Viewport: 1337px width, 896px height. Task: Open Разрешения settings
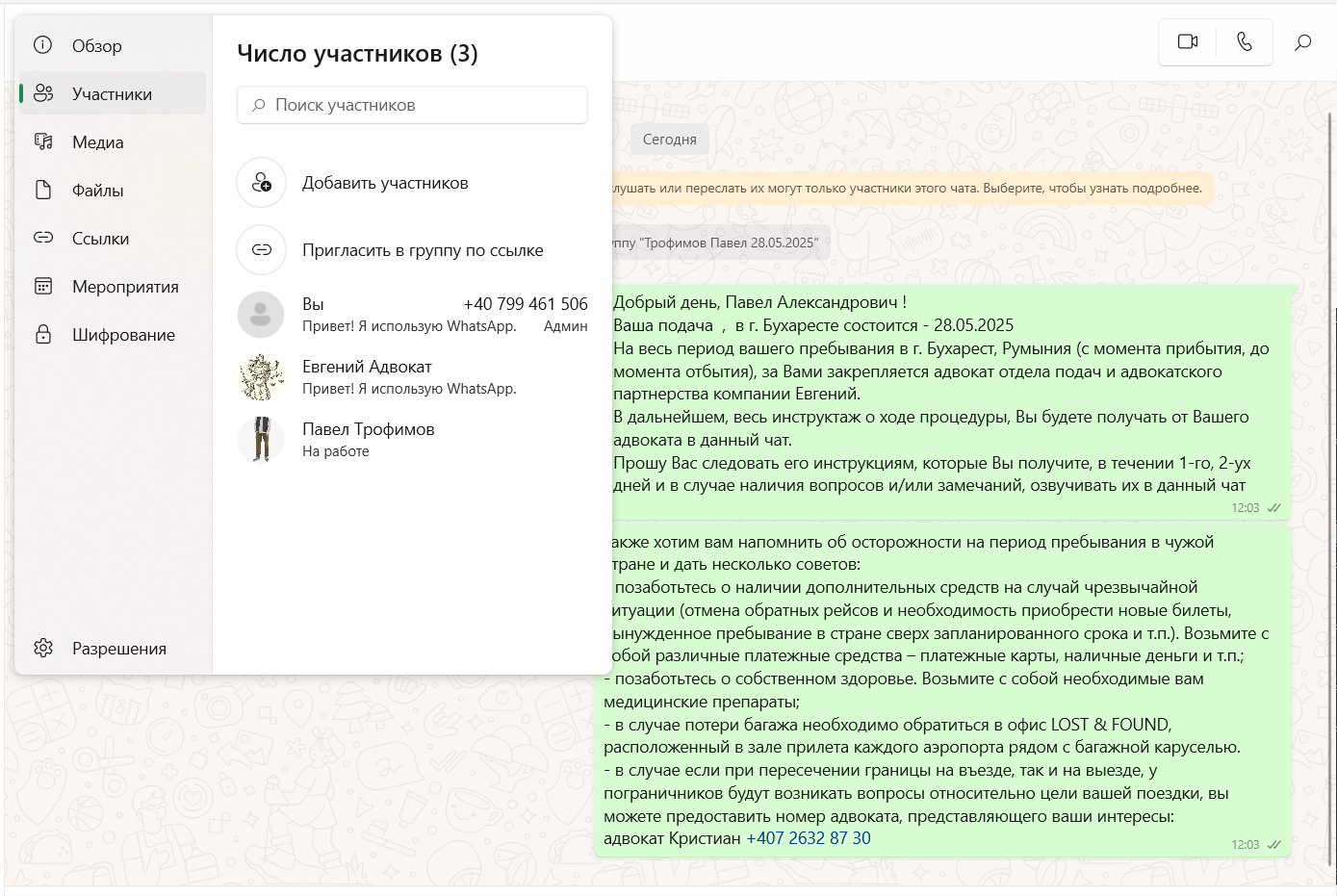113,648
